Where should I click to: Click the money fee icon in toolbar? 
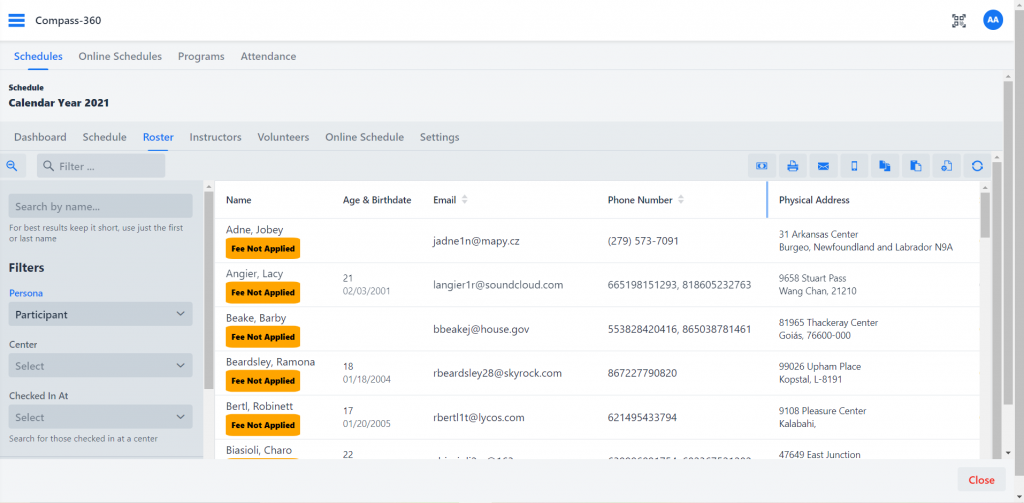761,166
